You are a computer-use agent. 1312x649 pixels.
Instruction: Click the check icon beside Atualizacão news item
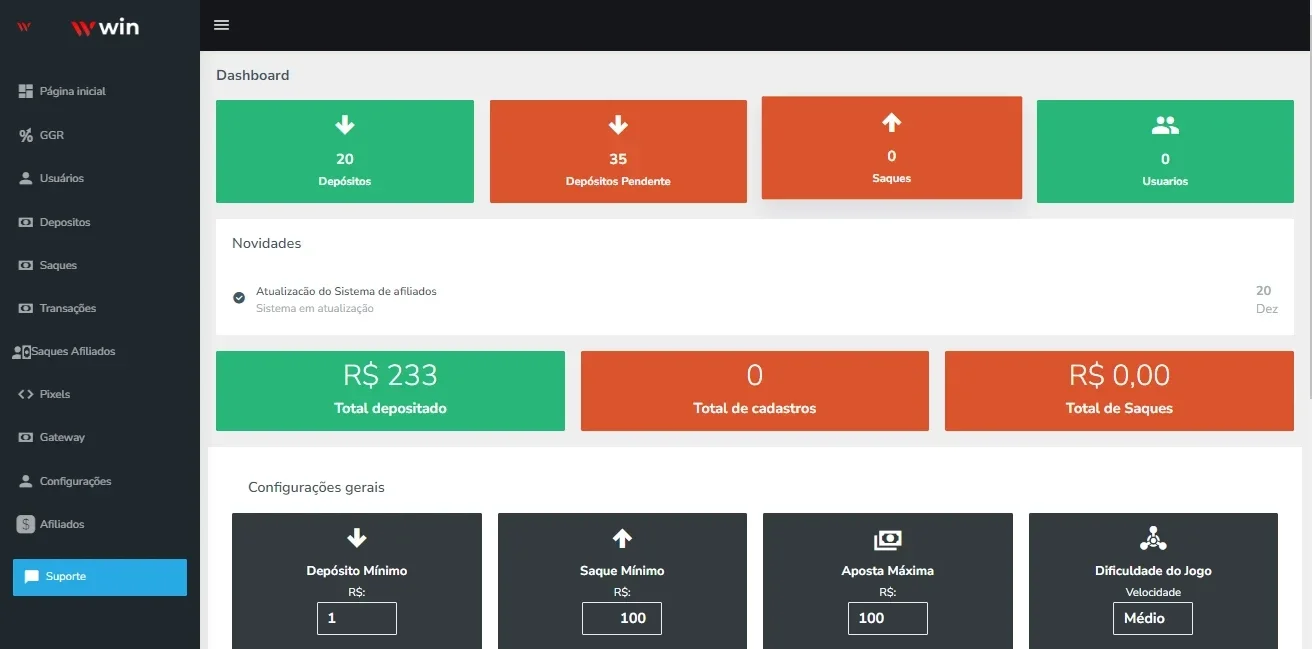[239, 298]
